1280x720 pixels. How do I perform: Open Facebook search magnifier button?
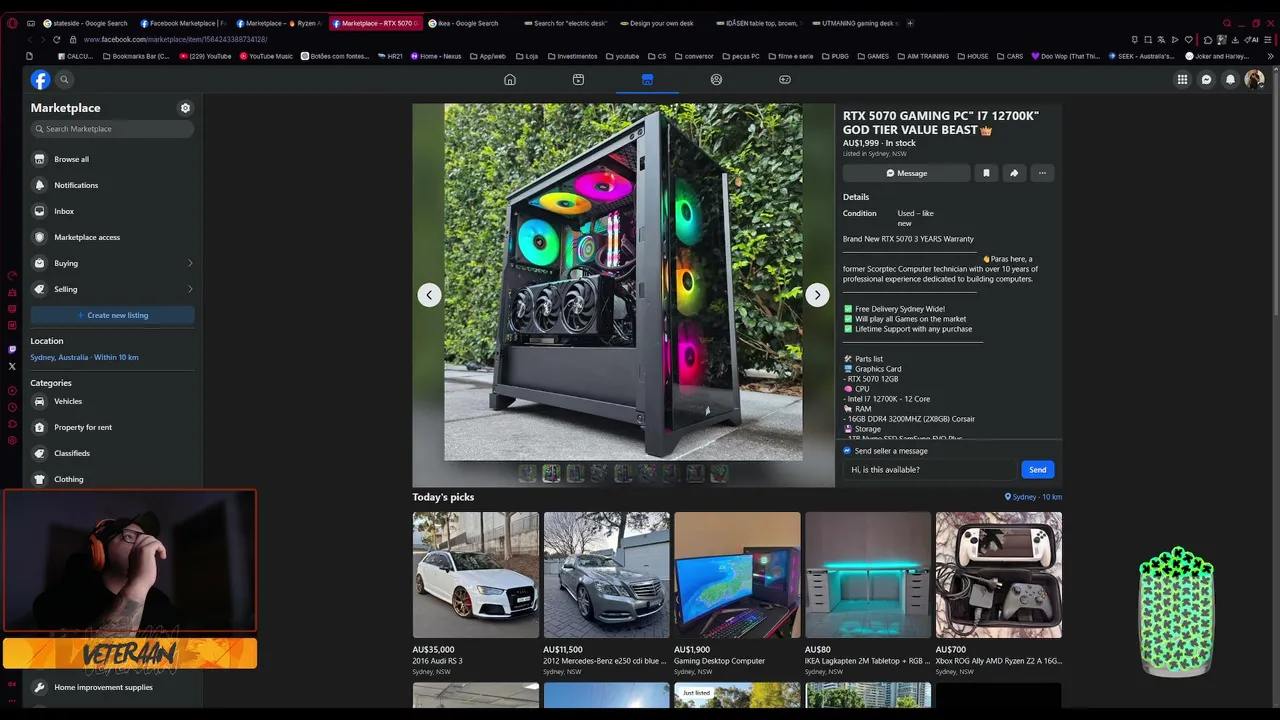pos(64,80)
